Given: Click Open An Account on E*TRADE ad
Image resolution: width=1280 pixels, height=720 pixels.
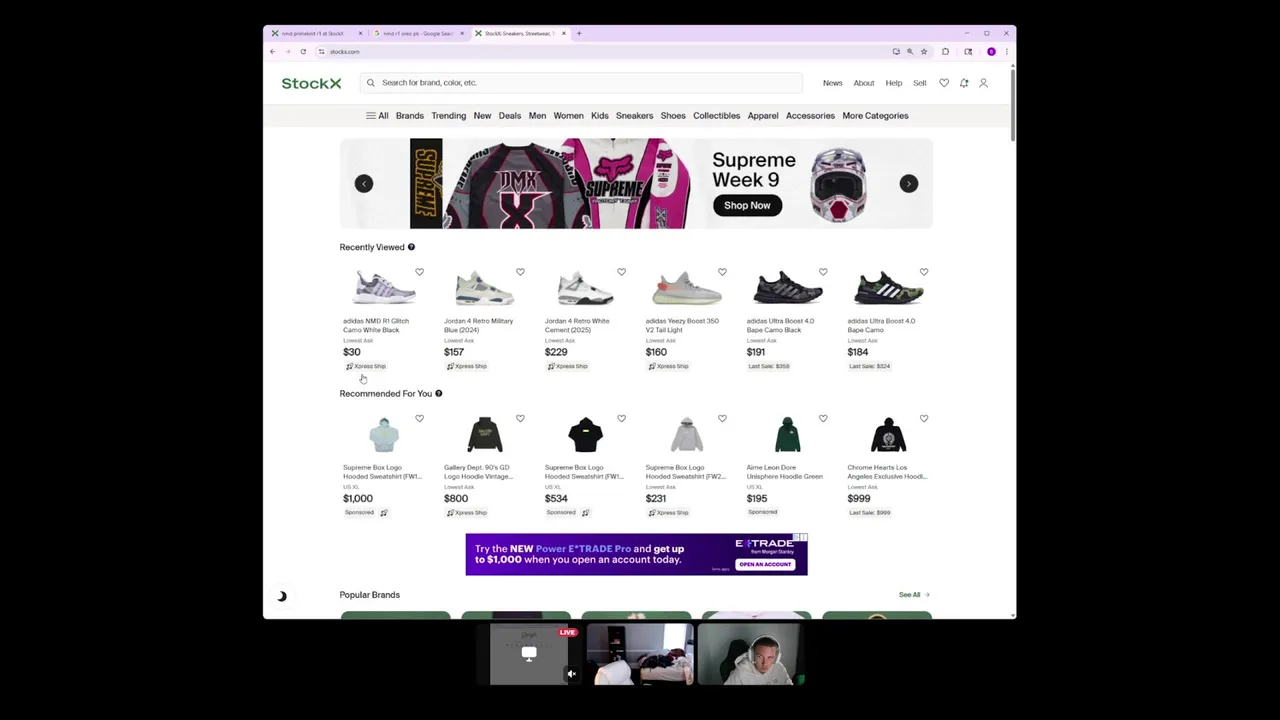Looking at the screenshot, I should [765, 564].
